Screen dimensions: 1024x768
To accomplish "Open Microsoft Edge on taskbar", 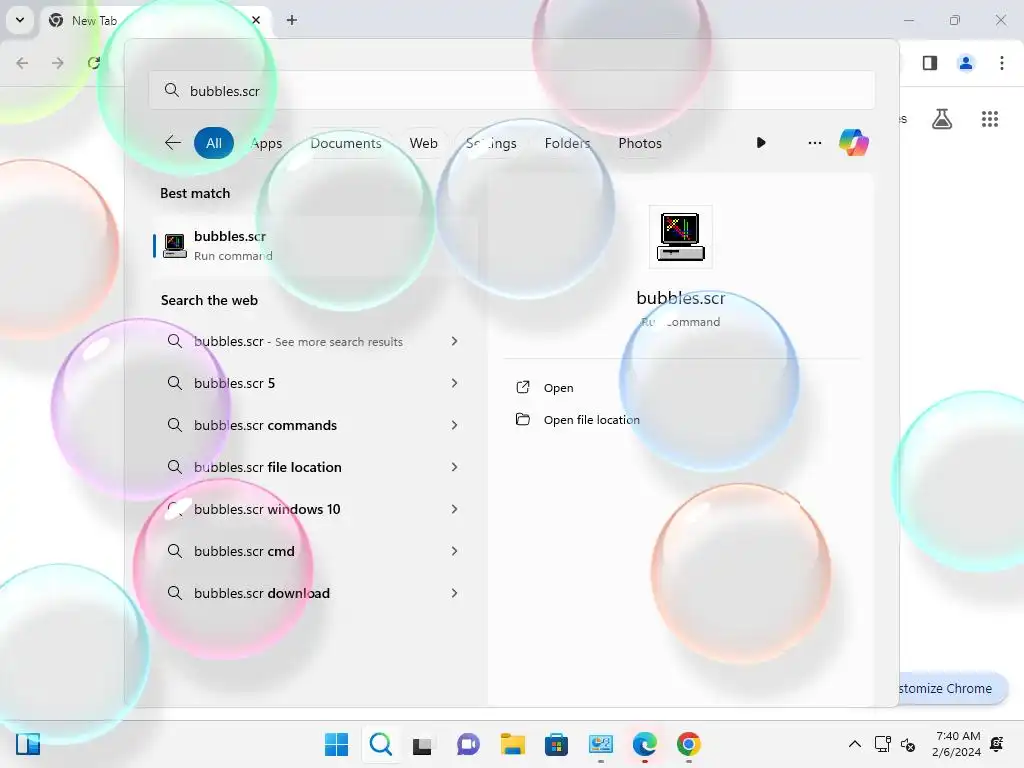I will (x=645, y=744).
